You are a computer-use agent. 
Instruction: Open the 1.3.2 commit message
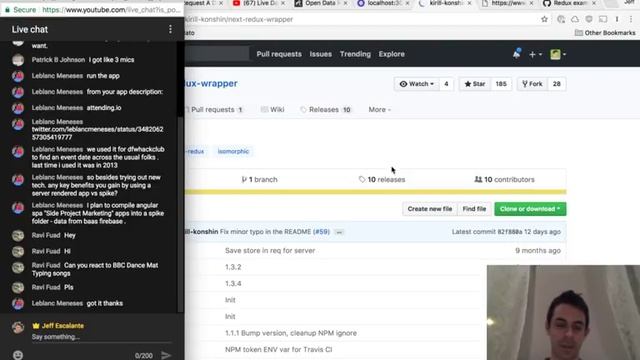233,267
